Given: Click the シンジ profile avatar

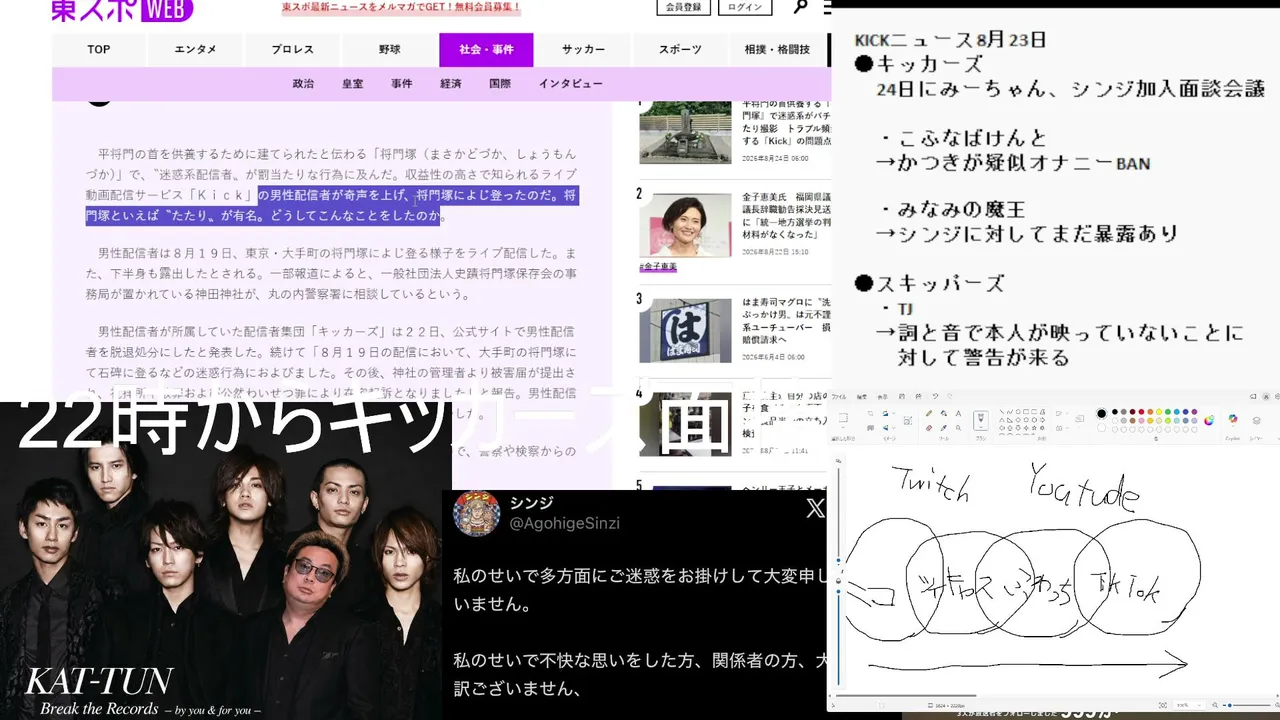Looking at the screenshot, I should 476,514.
